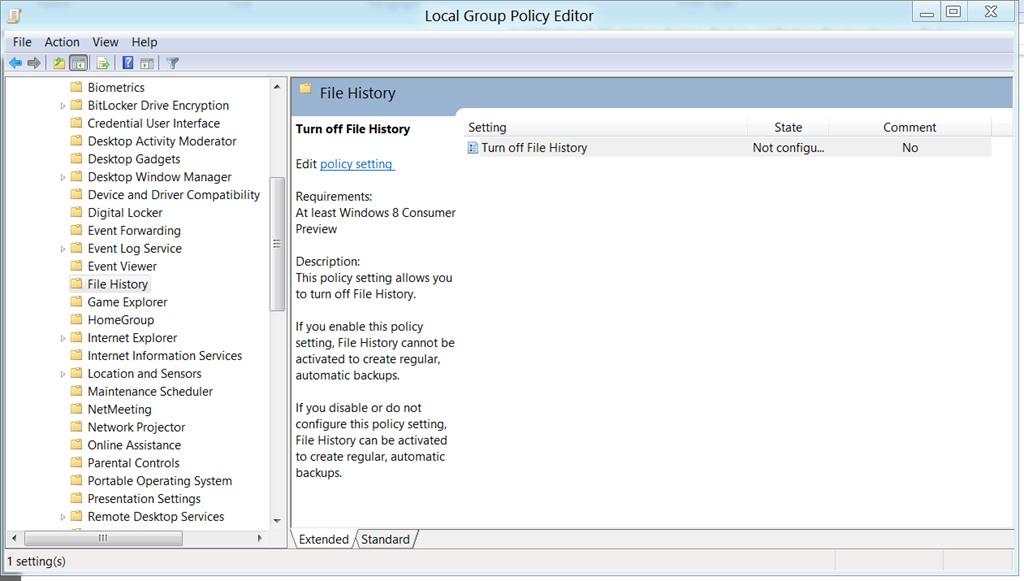1024x581 pixels.
Task: Select Desktop Activity Moderator folder
Action: pos(162,141)
